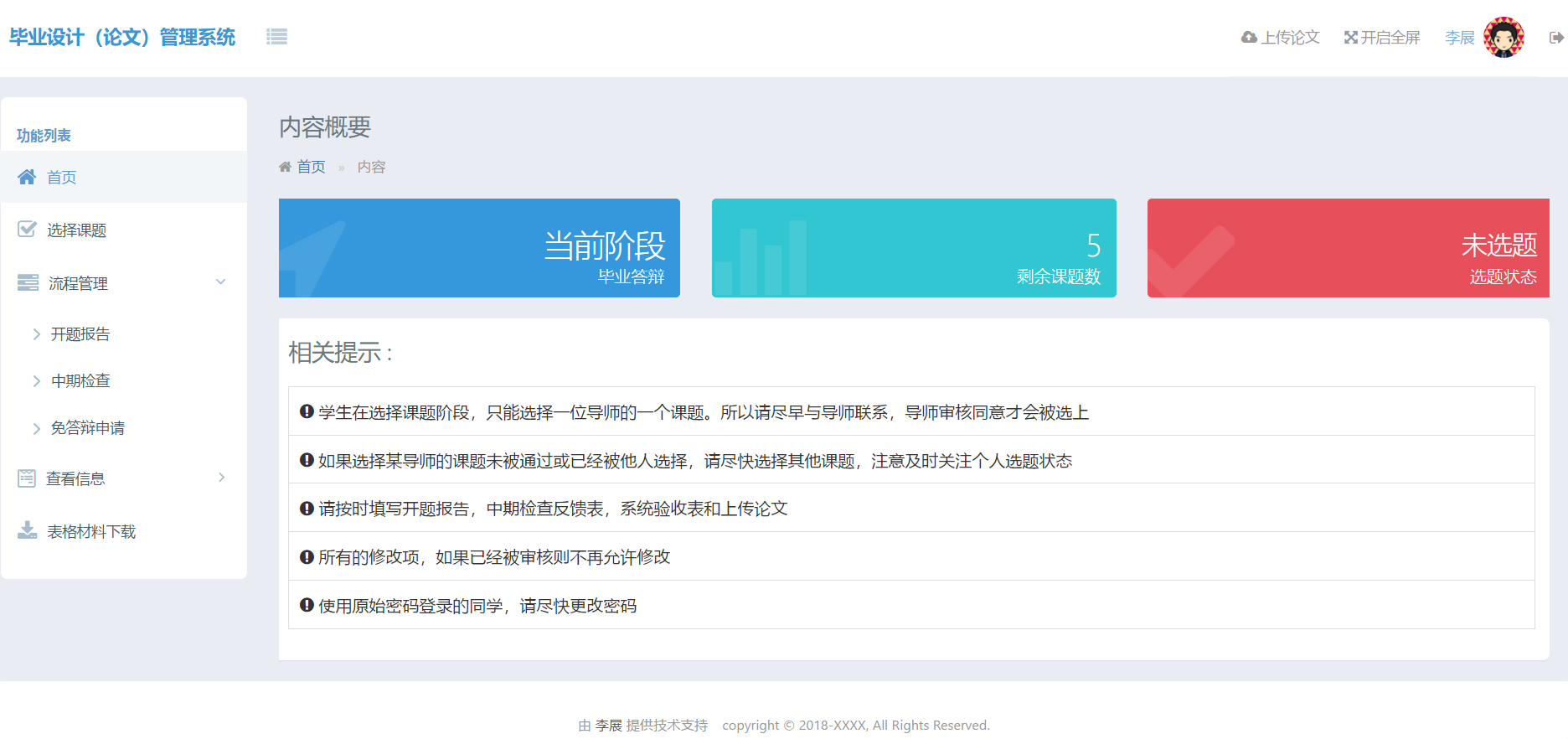Click the user name 李展 in the header
The image size is (1568, 739).
[1460, 38]
